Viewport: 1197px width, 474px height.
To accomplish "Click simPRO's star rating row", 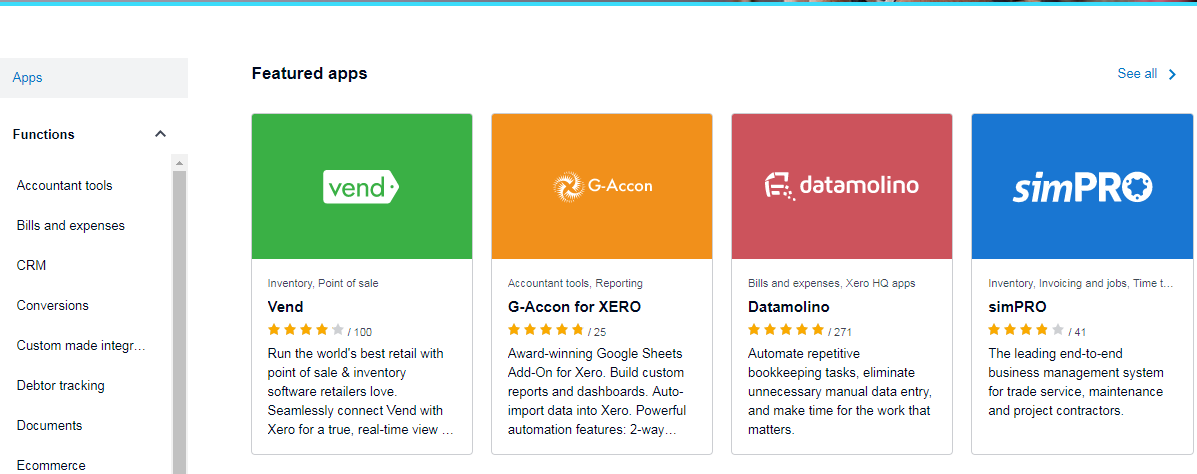I will coord(1026,330).
